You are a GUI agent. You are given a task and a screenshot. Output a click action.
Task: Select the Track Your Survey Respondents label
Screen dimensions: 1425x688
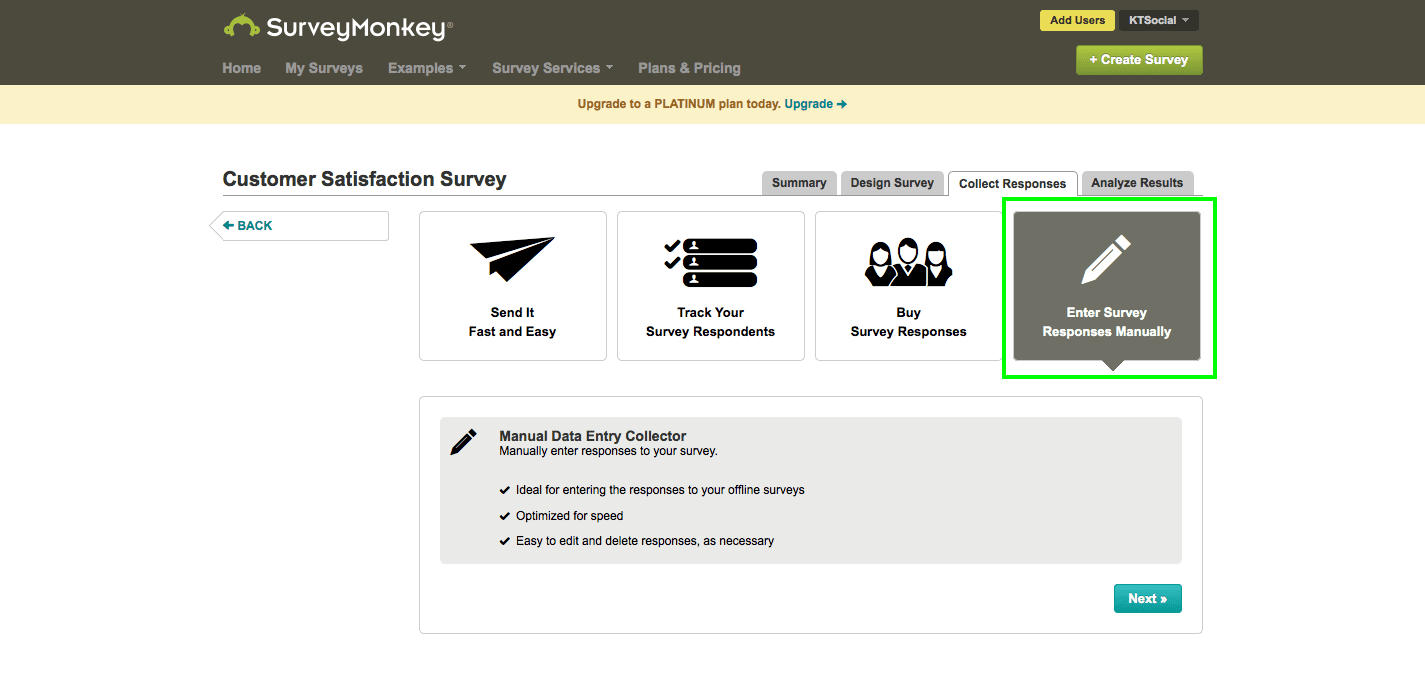click(710, 322)
